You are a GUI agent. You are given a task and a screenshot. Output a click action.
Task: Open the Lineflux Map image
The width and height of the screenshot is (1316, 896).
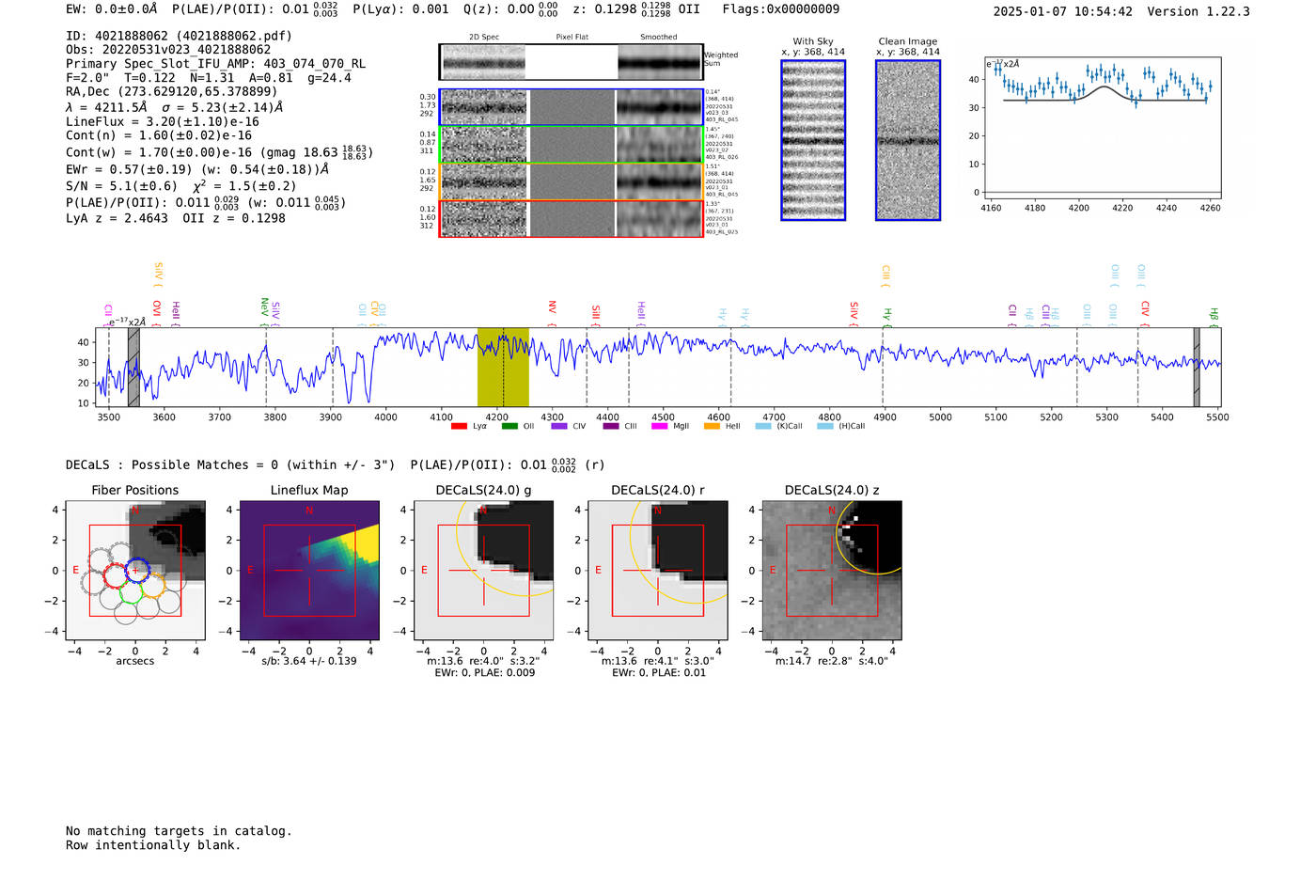pos(309,571)
